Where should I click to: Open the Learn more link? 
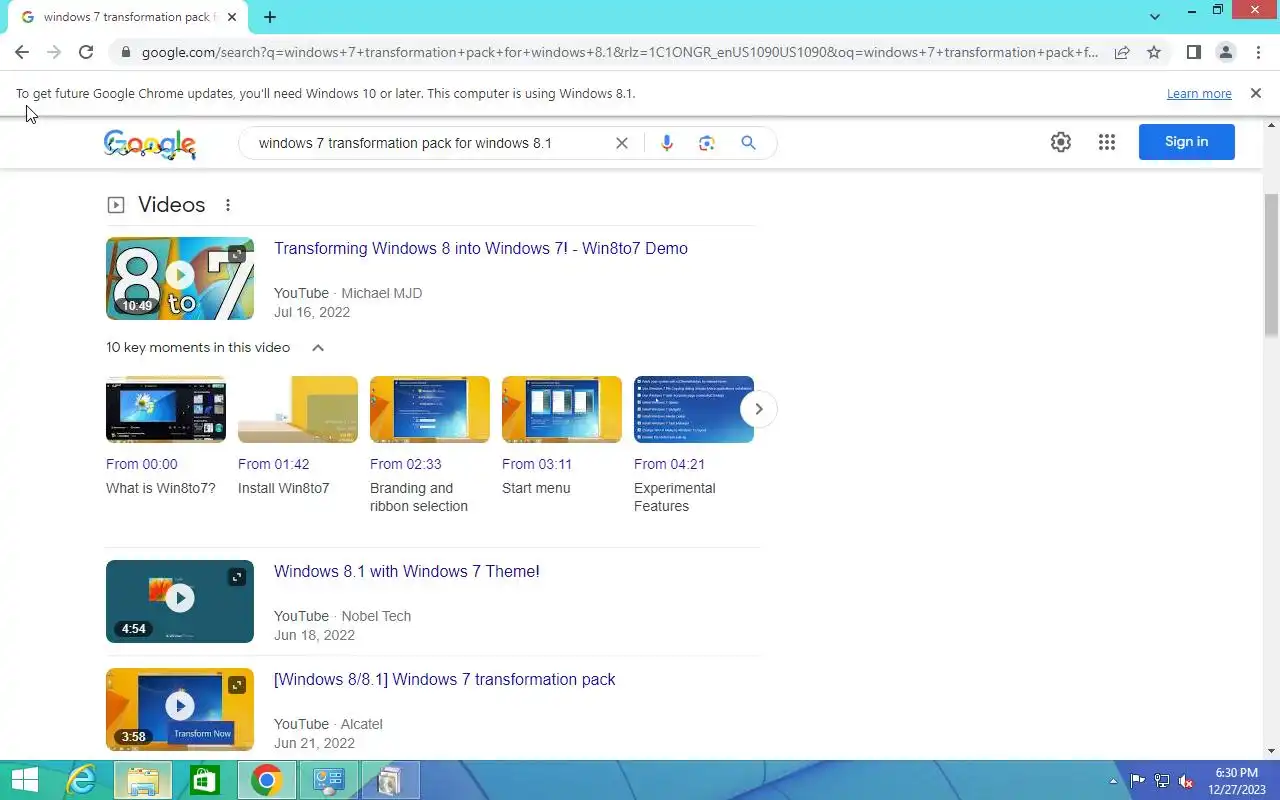coord(1199,93)
